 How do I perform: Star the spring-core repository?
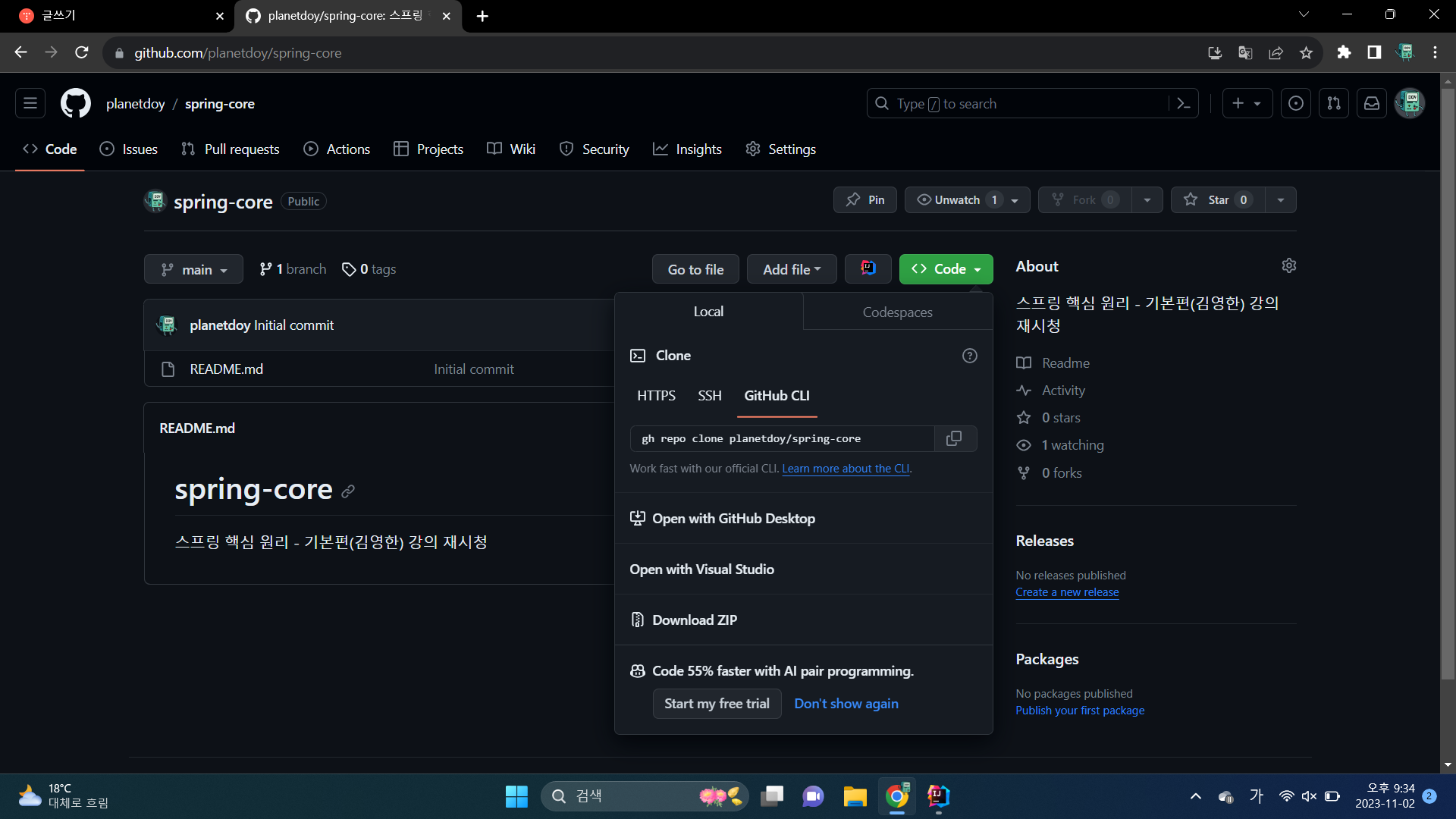pos(1218,199)
